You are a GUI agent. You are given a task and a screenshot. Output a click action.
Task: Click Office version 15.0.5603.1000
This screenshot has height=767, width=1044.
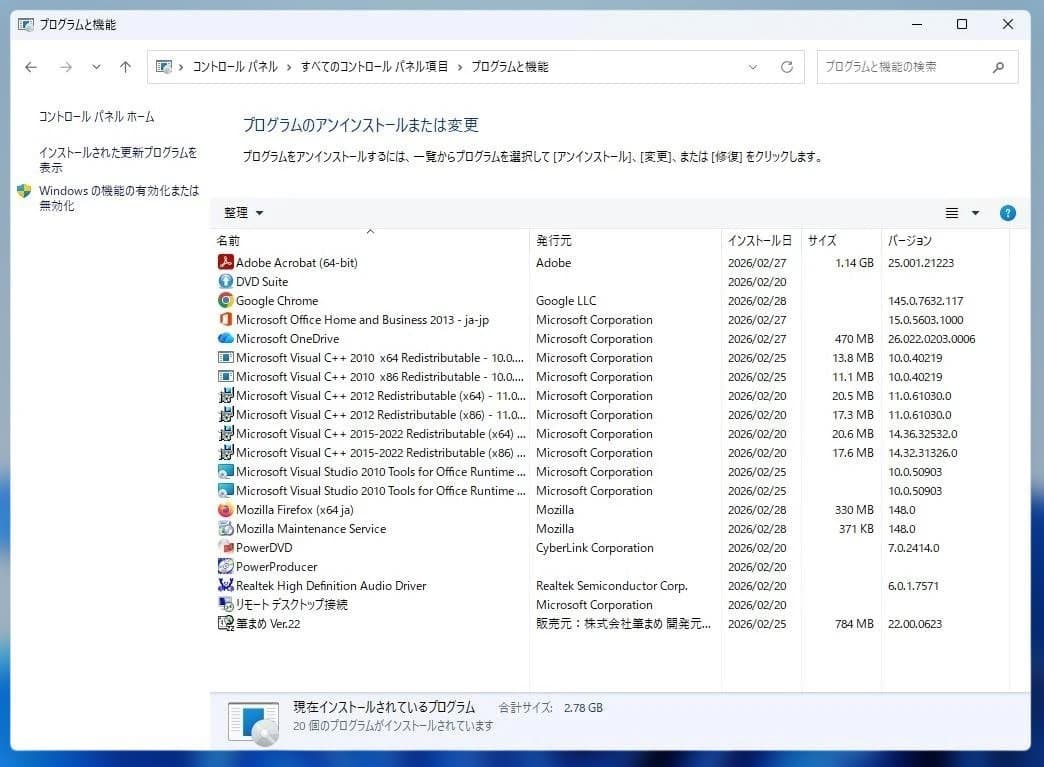click(925, 320)
